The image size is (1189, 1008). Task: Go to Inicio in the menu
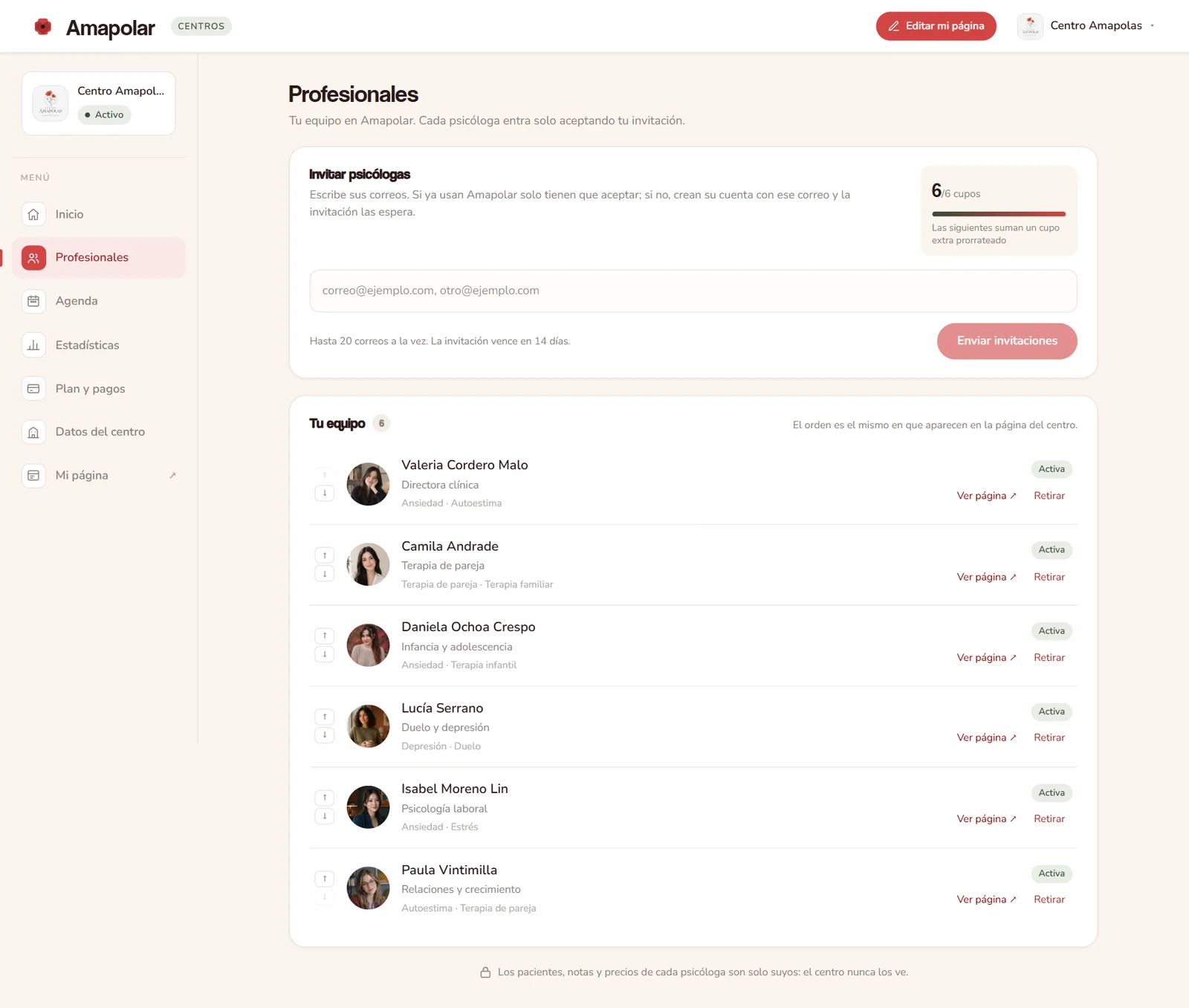[98, 214]
